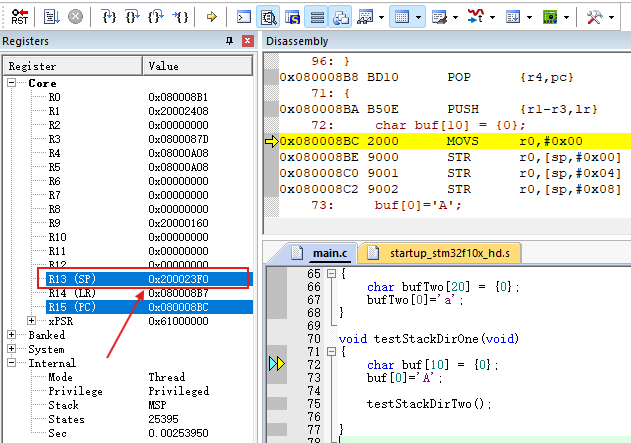Click the System Viewer windows icon
The width and height of the screenshot is (631, 443).
(550, 17)
